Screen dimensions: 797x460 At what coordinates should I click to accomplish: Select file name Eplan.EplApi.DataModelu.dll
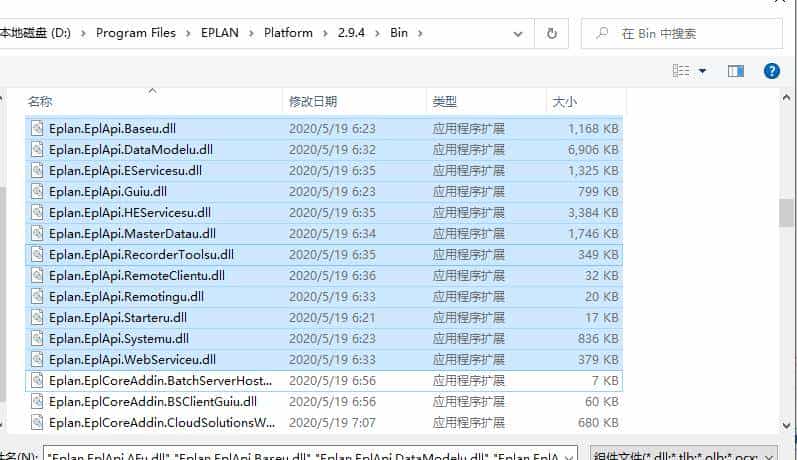131,149
